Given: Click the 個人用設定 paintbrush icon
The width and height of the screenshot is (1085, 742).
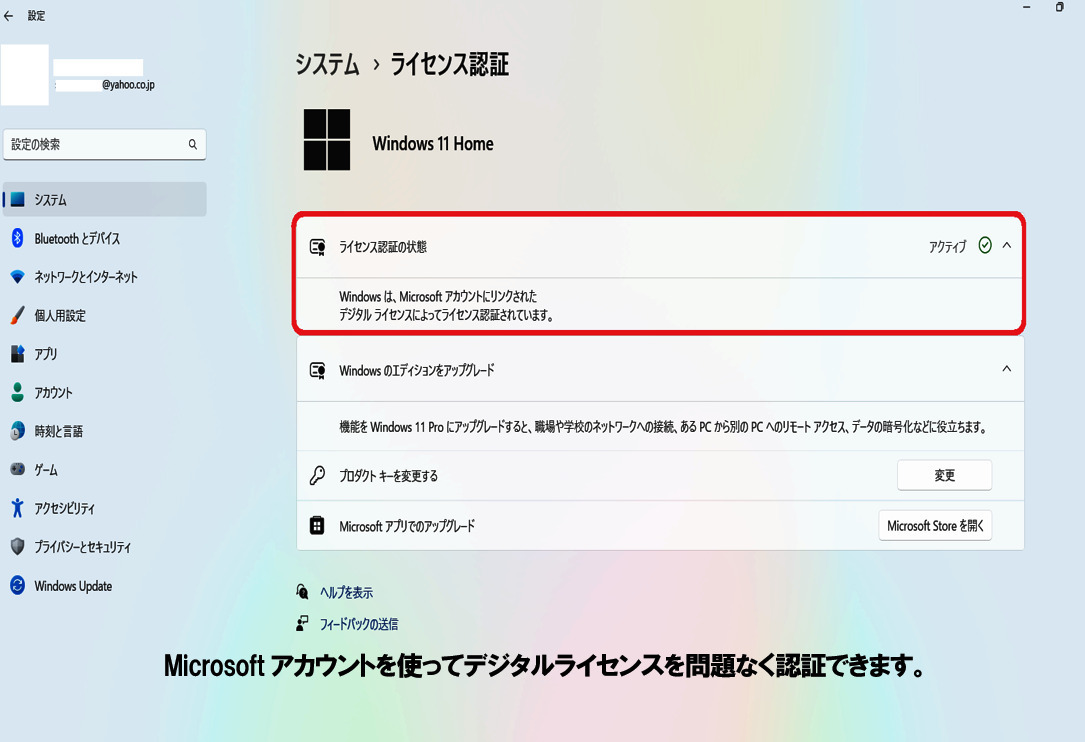Looking at the screenshot, I should coord(18,316).
